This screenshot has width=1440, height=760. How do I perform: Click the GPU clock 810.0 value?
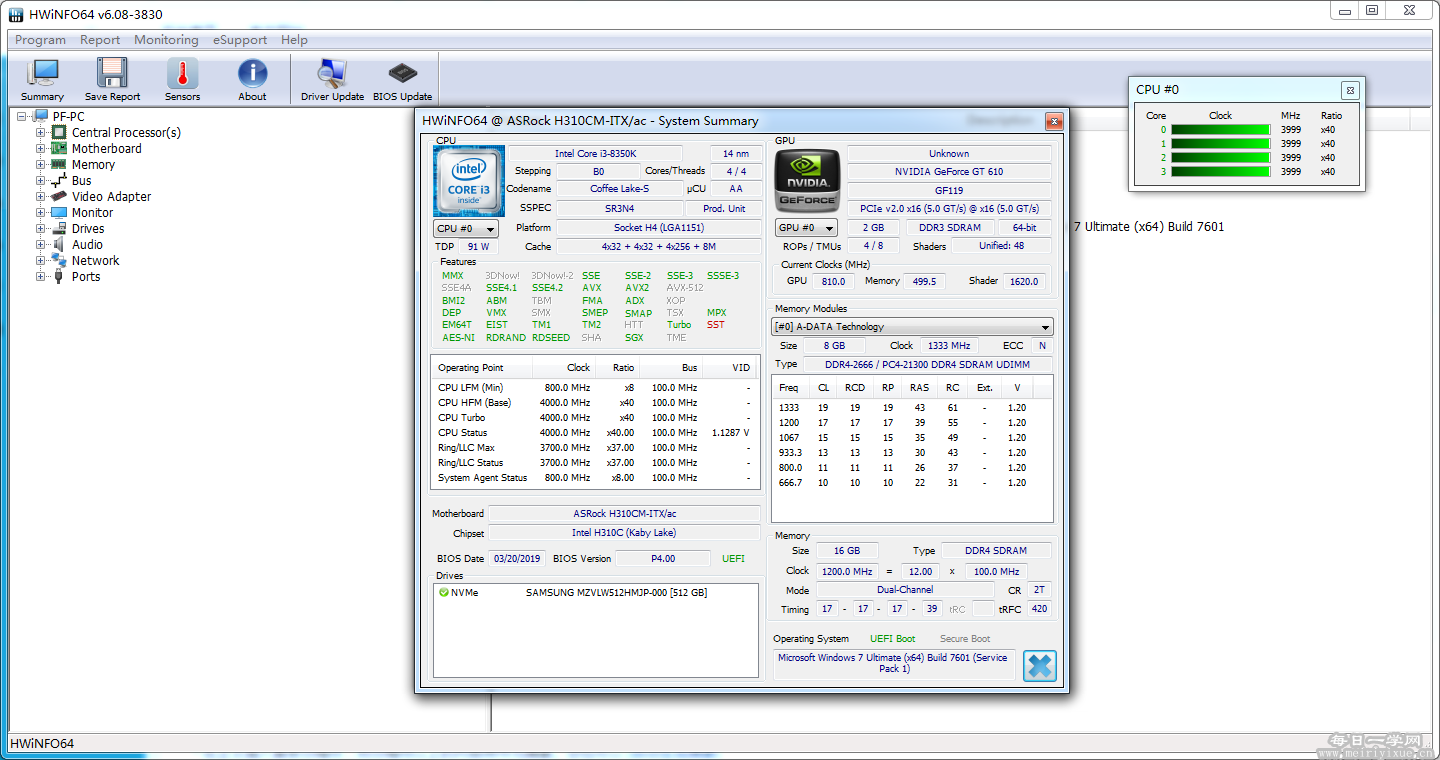coord(834,282)
